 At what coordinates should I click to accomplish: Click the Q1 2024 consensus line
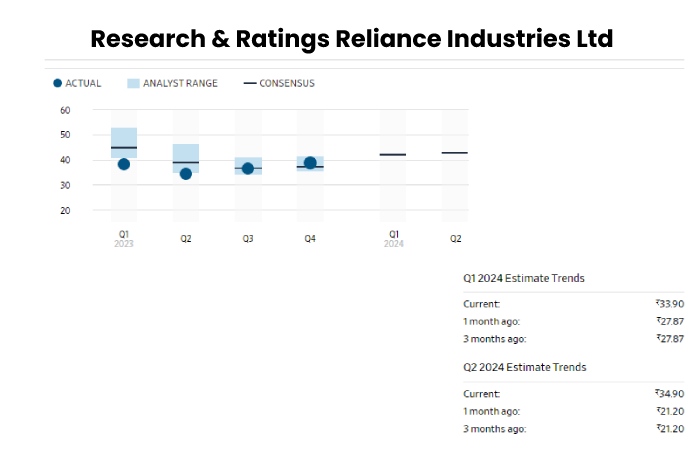pos(393,154)
